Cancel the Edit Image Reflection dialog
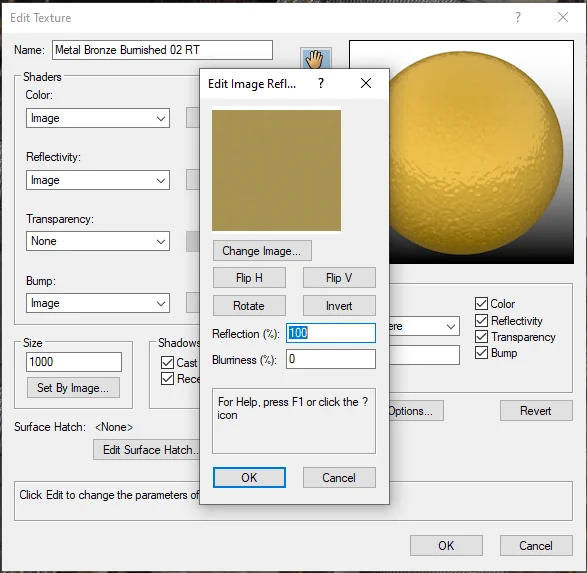 coord(339,478)
